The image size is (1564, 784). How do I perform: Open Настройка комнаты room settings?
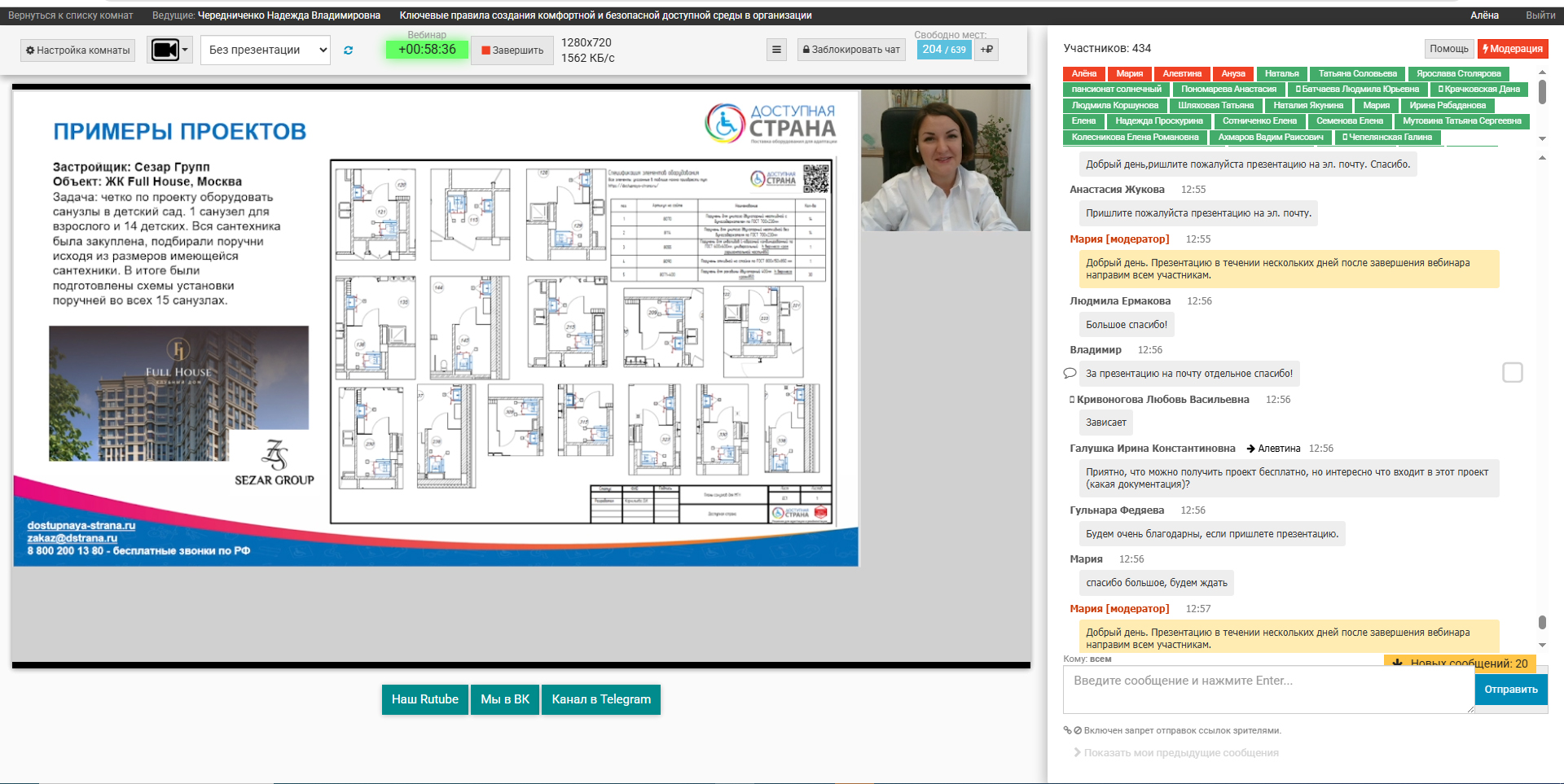pyautogui.click(x=78, y=50)
